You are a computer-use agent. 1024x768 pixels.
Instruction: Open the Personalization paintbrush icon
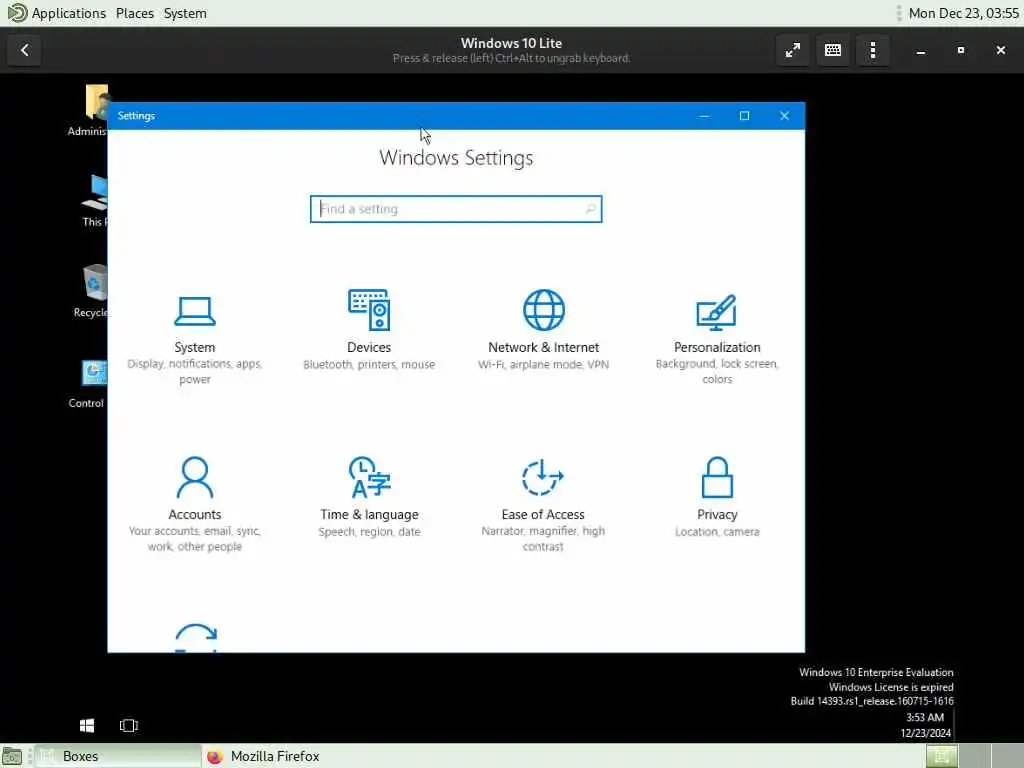tap(716, 312)
